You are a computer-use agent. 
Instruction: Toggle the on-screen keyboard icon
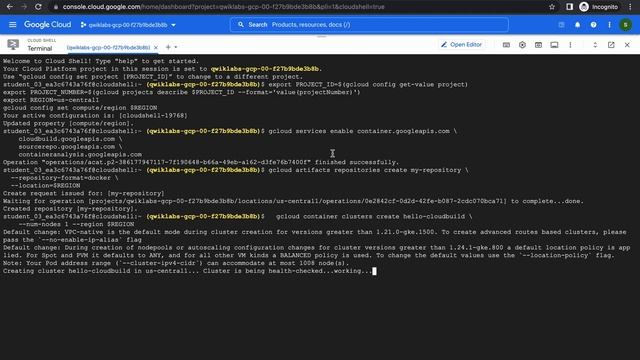click(506, 45)
